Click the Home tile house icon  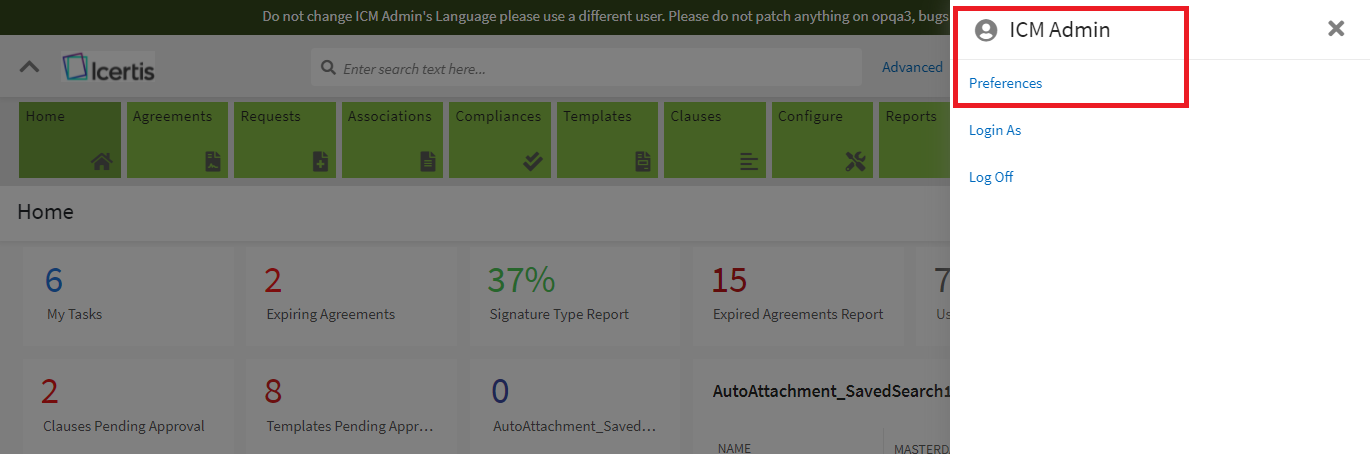click(x=101, y=161)
